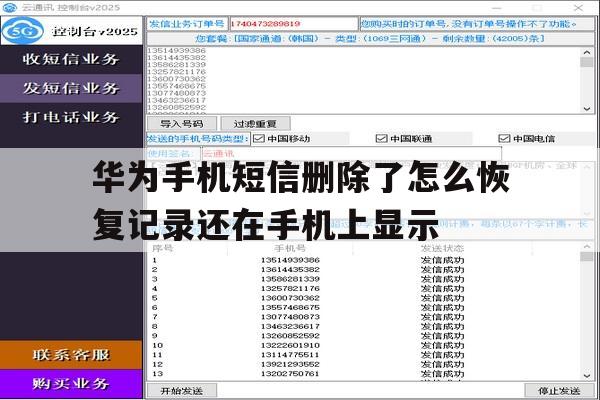600x400 pixels.
Task: Close the 云通讯 控制台 window
Action: point(578,8)
